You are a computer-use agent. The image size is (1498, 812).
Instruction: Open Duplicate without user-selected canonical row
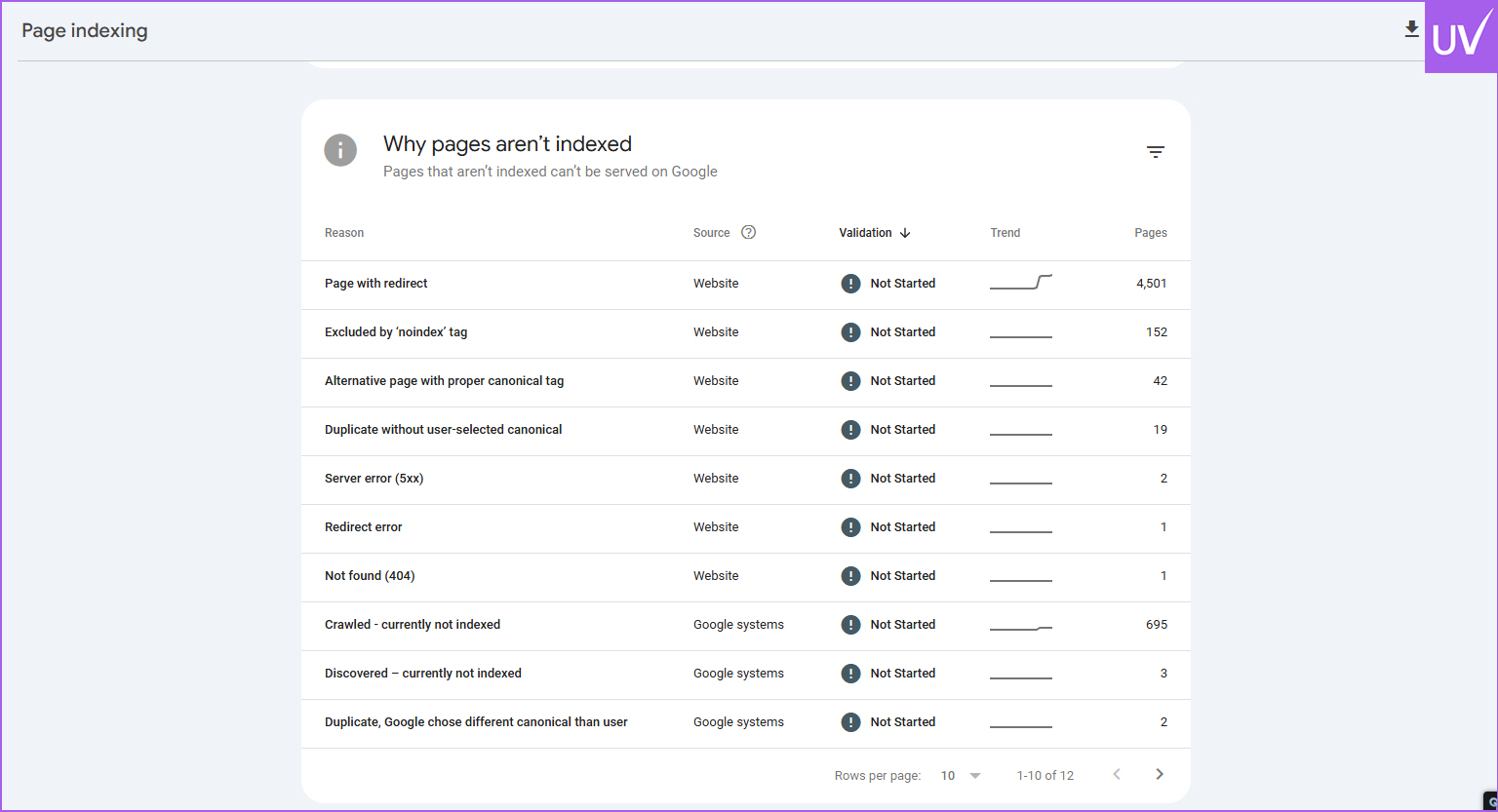pos(443,430)
